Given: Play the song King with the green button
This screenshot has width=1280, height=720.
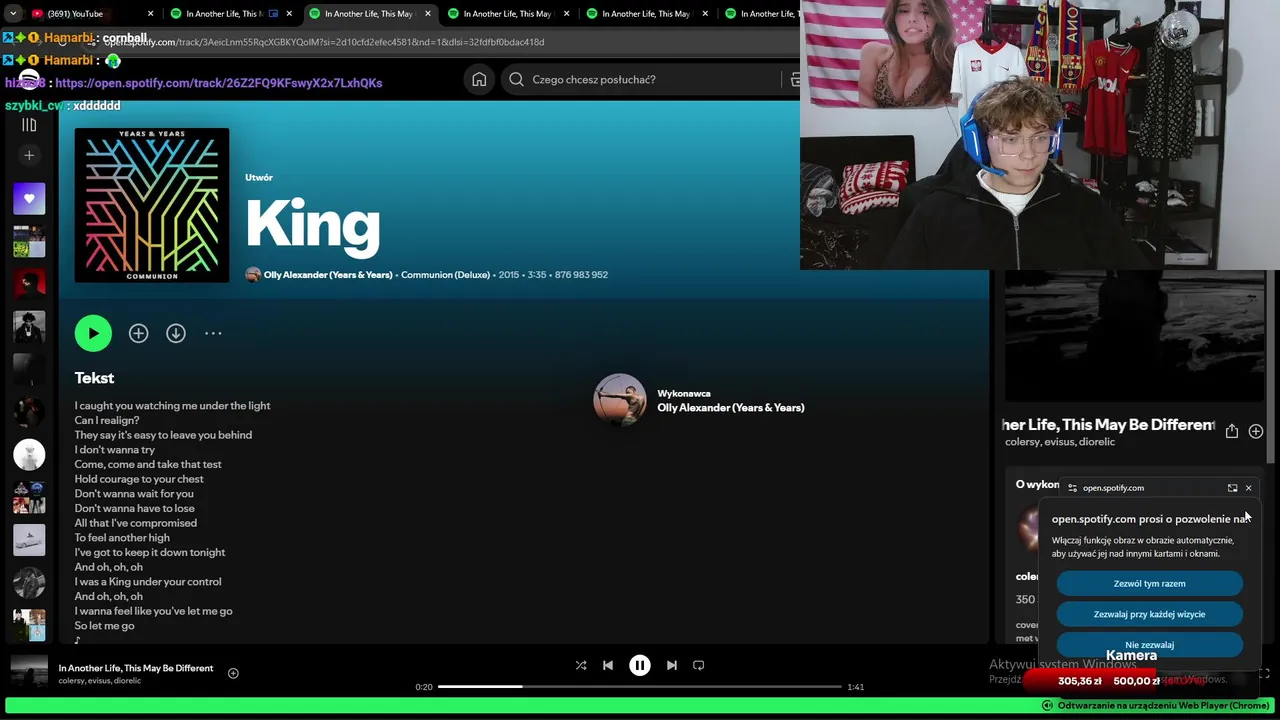Looking at the screenshot, I should (x=93, y=333).
